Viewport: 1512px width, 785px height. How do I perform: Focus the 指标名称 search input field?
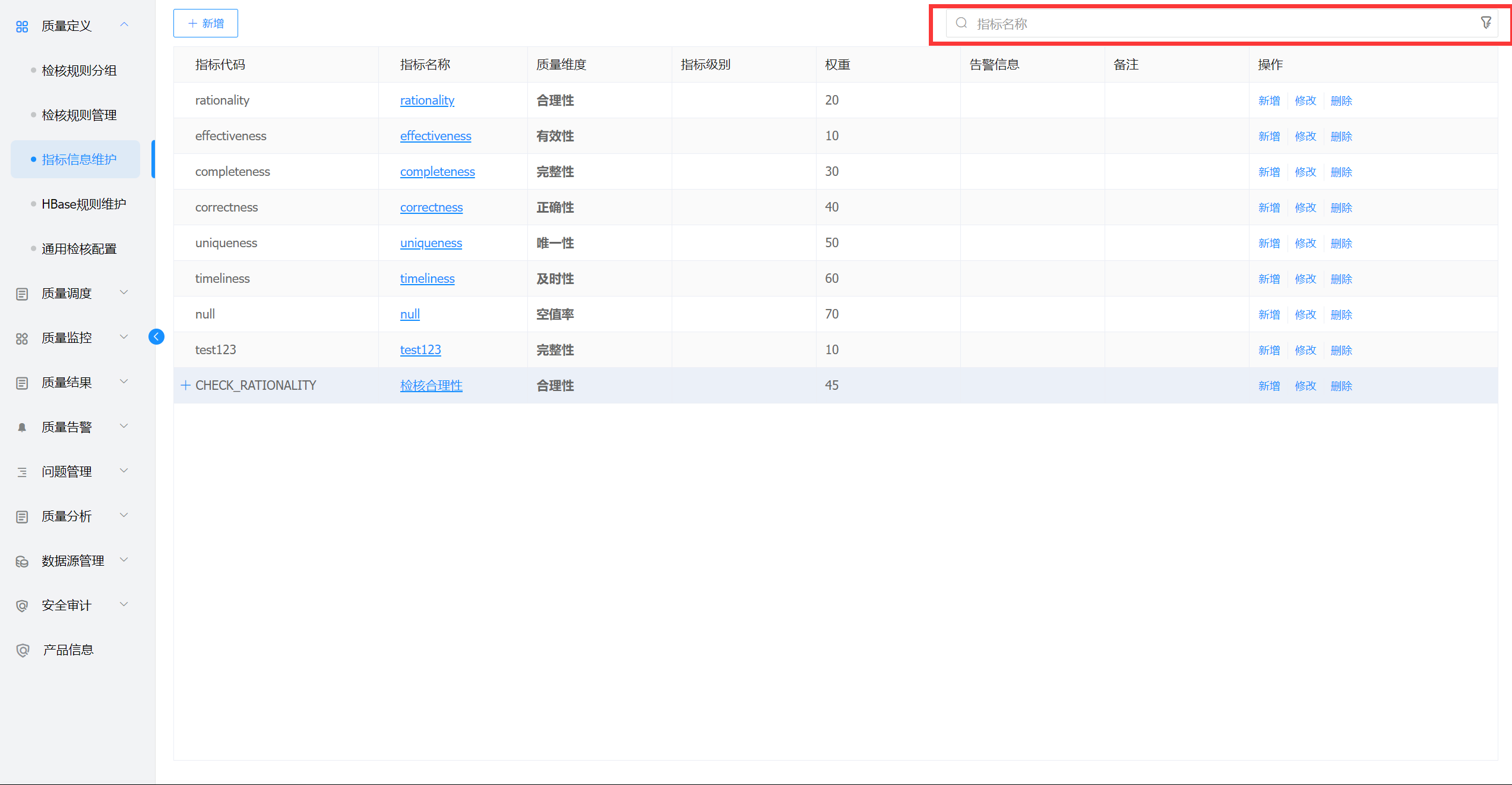pyautogui.click(x=1217, y=24)
